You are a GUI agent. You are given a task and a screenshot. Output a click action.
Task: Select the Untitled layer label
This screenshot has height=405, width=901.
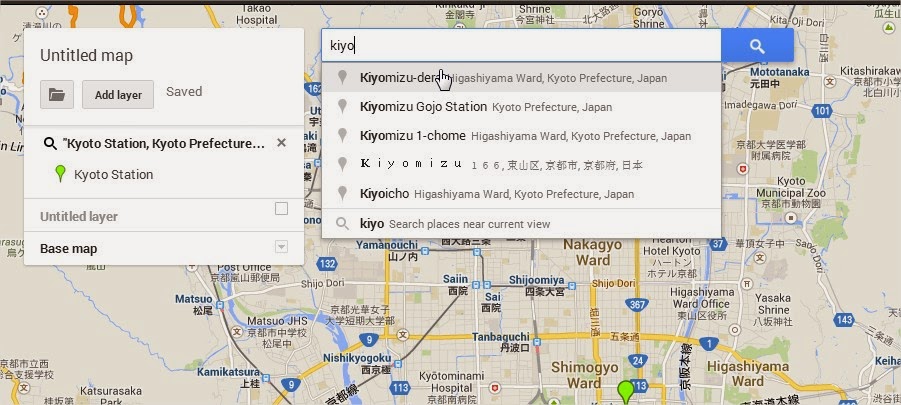(x=79, y=217)
